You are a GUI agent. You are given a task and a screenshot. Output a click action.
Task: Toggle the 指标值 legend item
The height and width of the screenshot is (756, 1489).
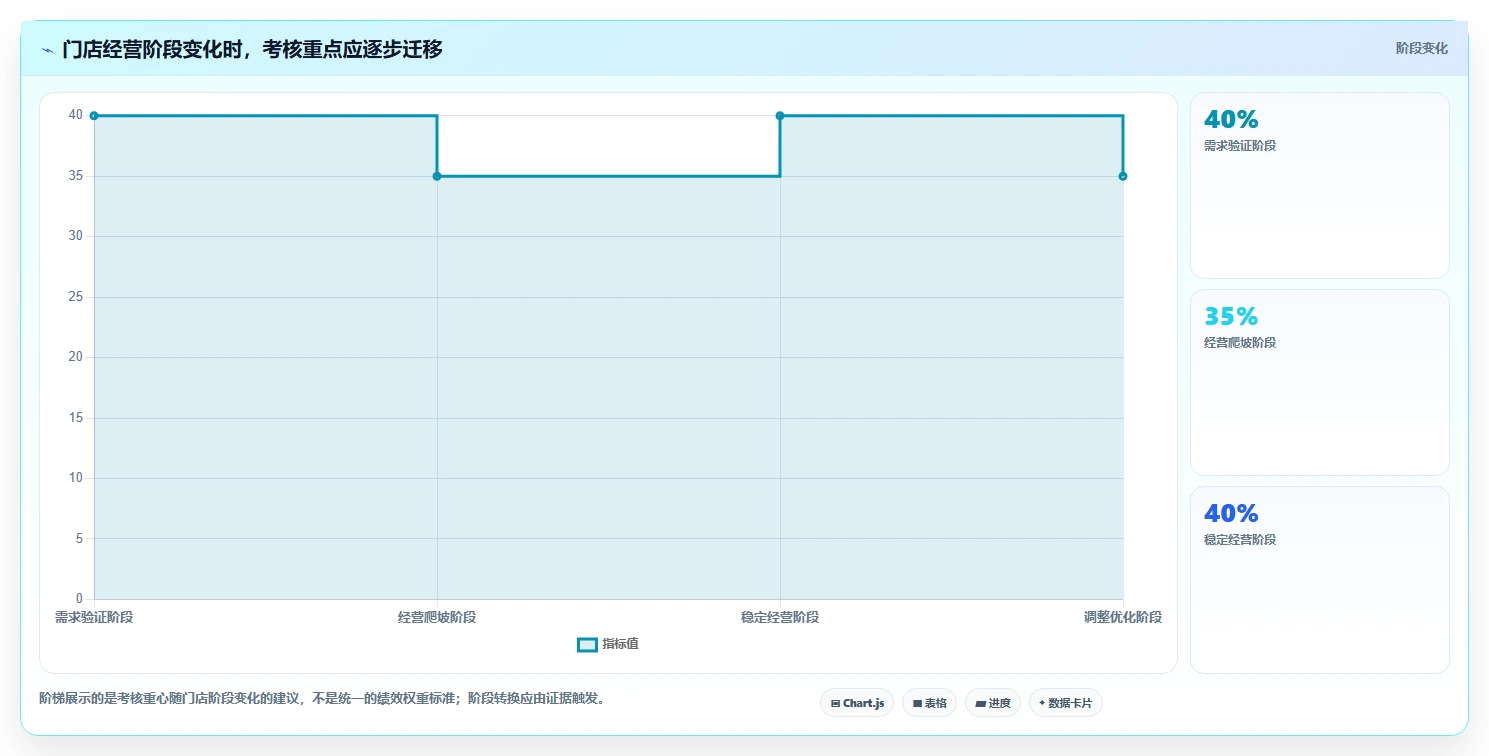click(608, 644)
